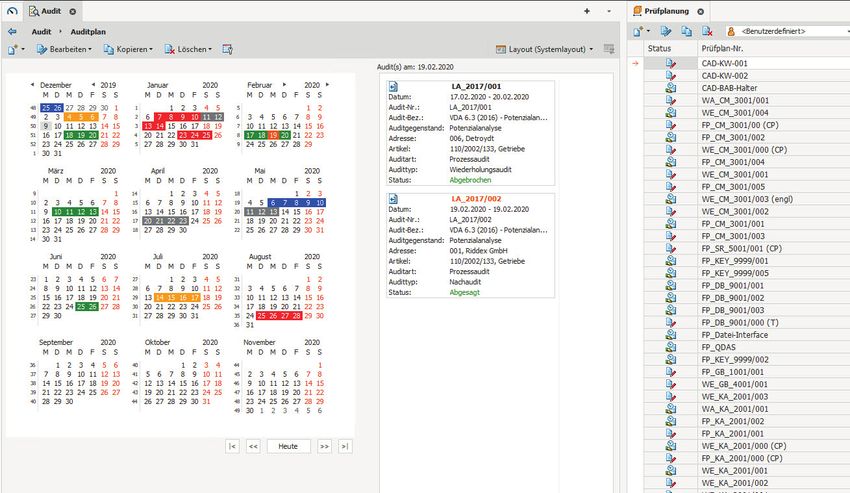Open the Bearbeiten dropdown menu
Image resolution: width=850 pixels, height=493 pixels.
[63, 49]
